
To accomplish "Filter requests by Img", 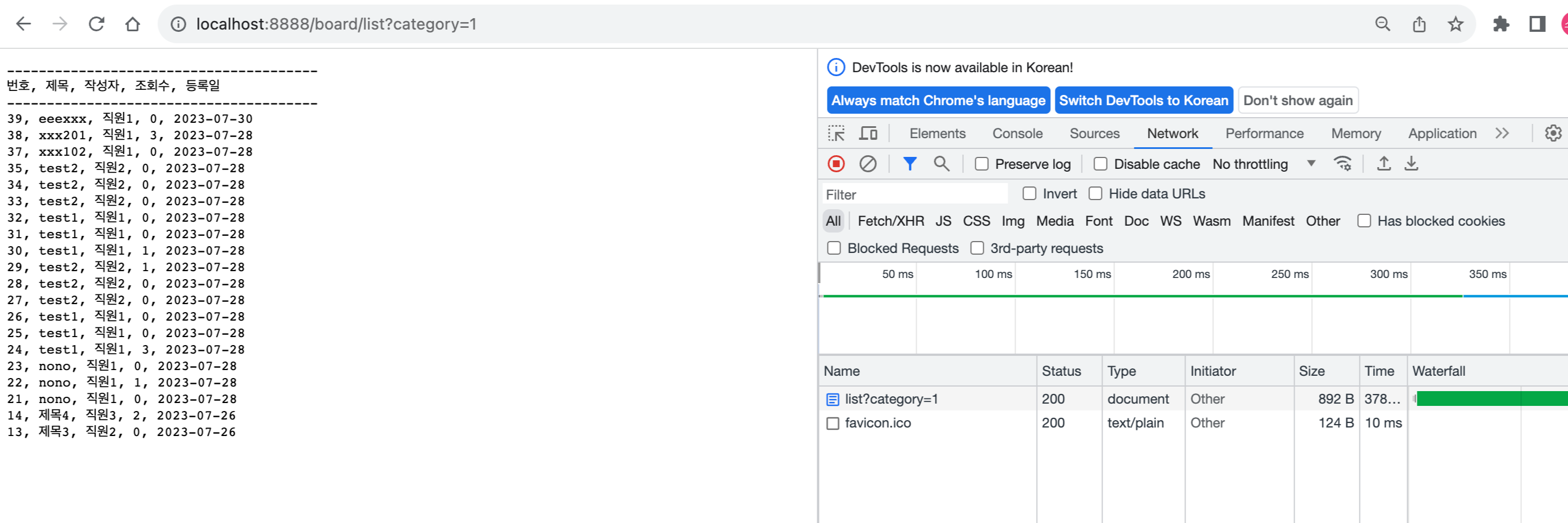I will click(x=1013, y=221).
